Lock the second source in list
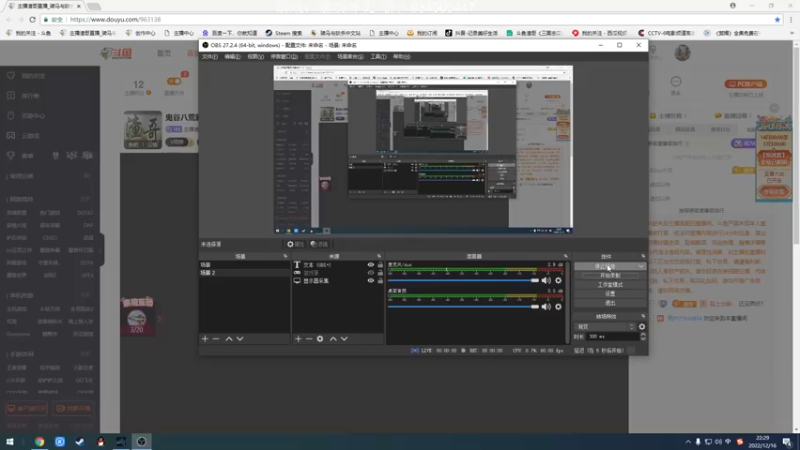This screenshot has width=800, height=450. coord(380,273)
